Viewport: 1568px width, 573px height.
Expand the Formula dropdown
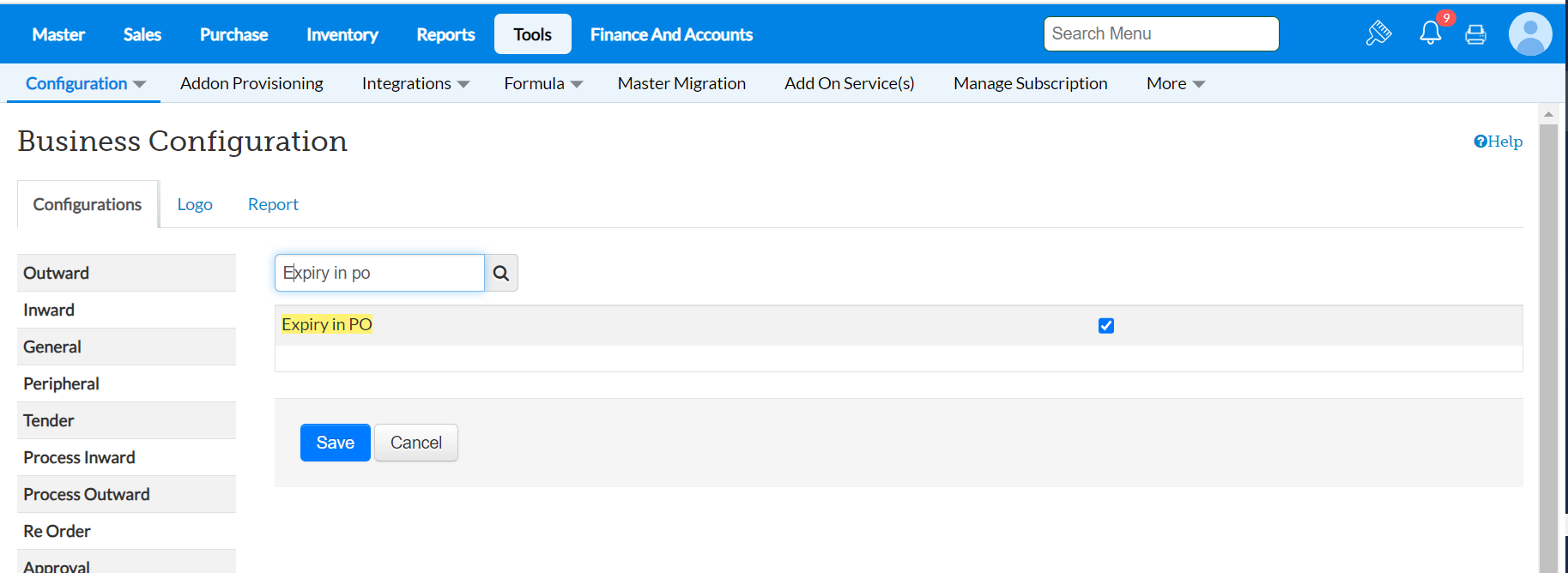543,83
